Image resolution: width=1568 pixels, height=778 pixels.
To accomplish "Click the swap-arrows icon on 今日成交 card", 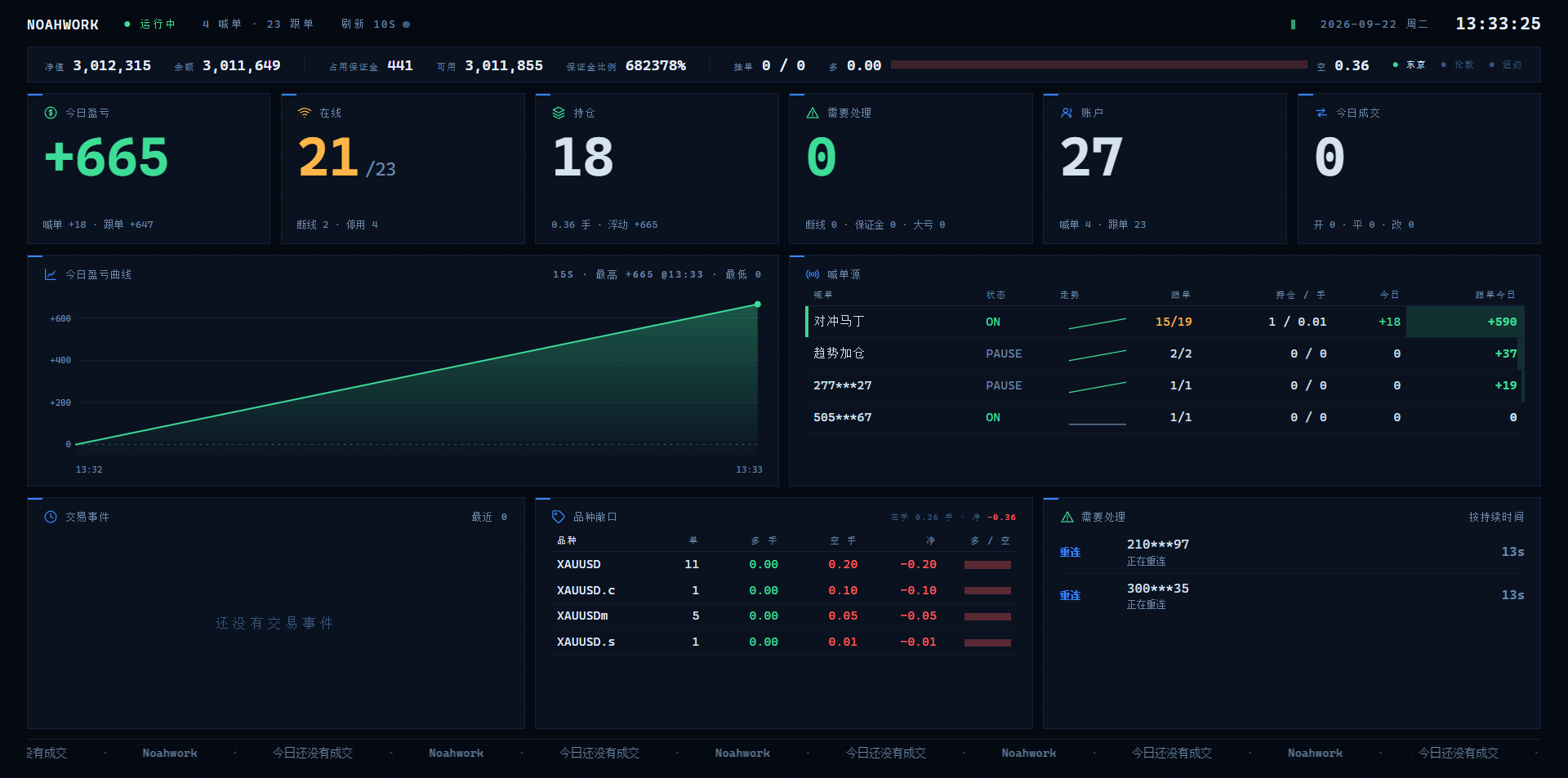I will coord(1321,113).
